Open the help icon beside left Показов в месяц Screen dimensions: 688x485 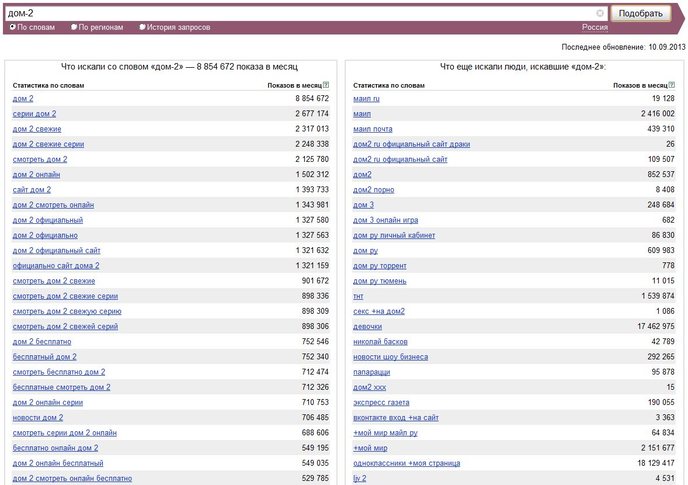click(x=326, y=85)
